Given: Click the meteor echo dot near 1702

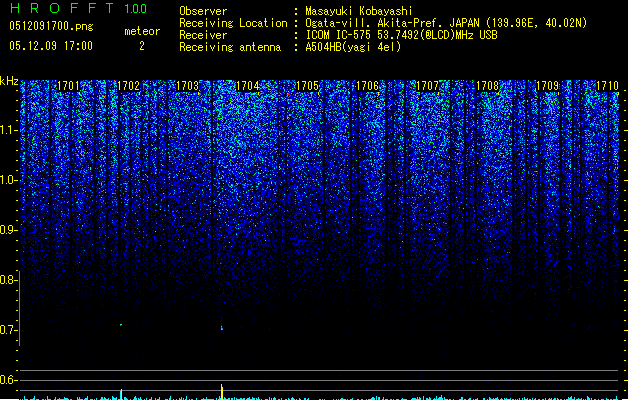Looking at the screenshot, I should 121,325.
